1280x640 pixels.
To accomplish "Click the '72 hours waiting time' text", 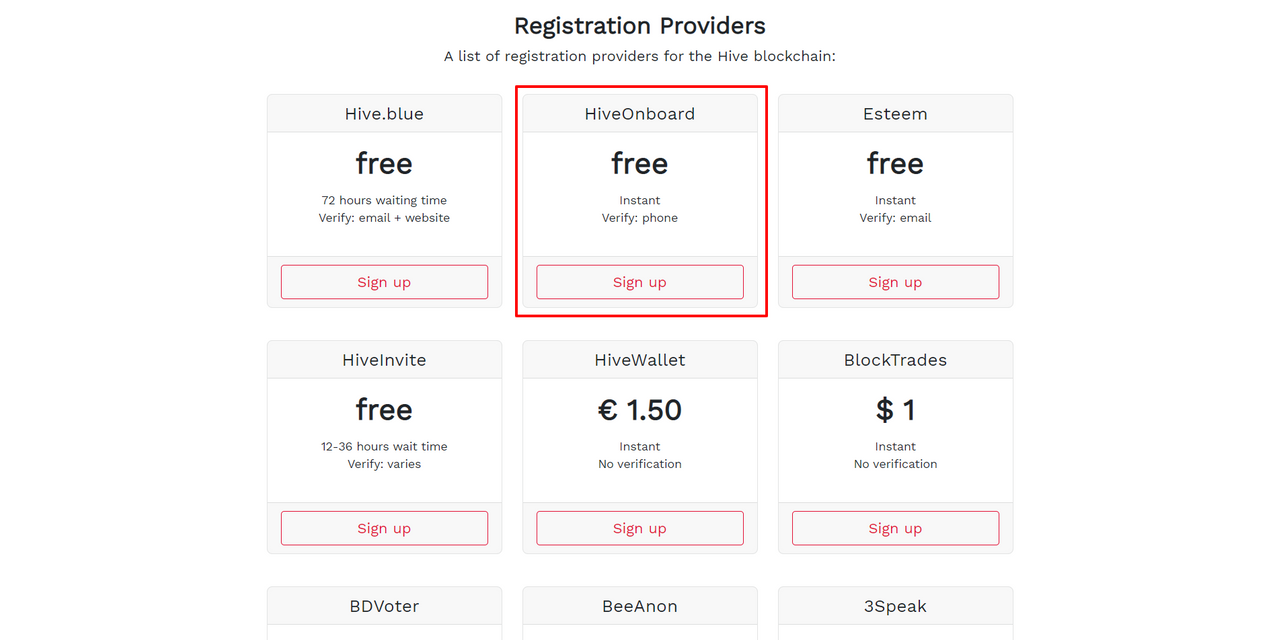I will point(384,200).
